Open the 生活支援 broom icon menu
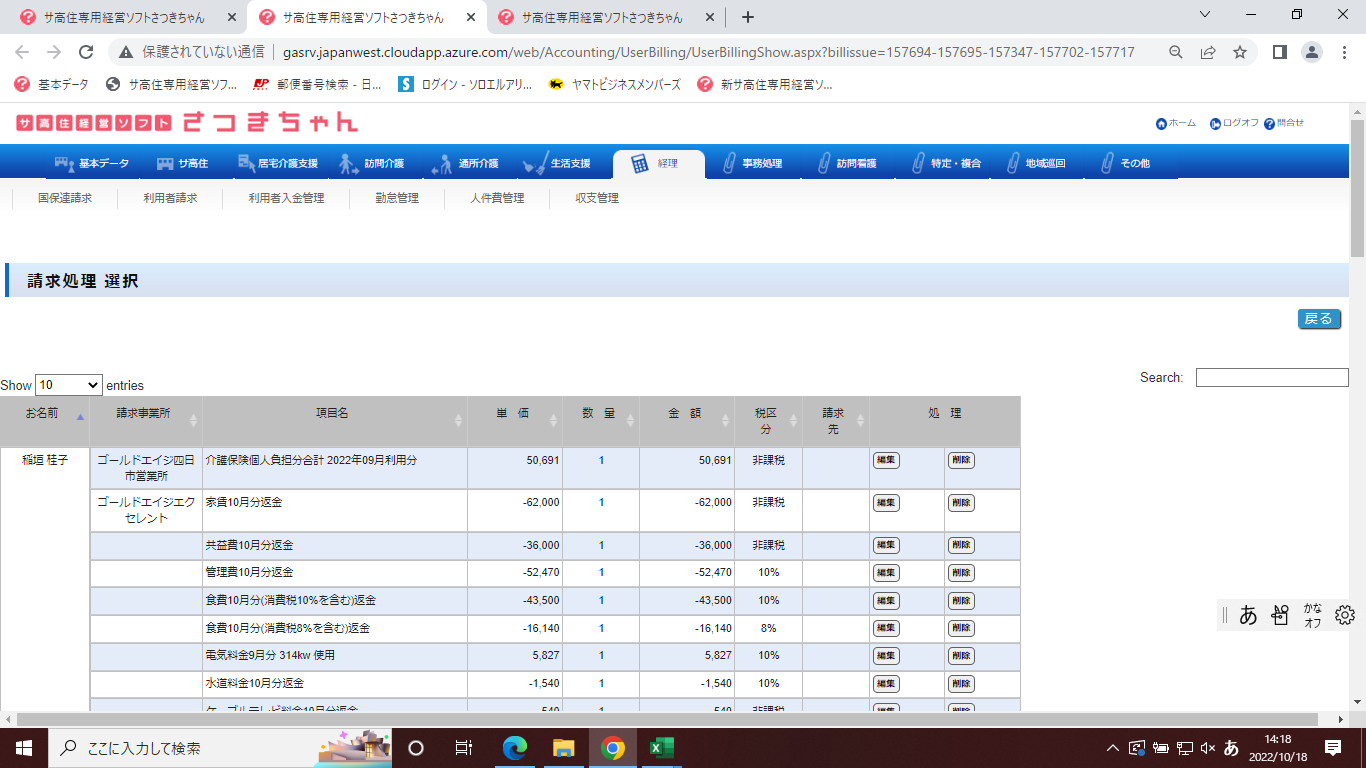This screenshot has width=1366, height=768. (x=535, y=163)
